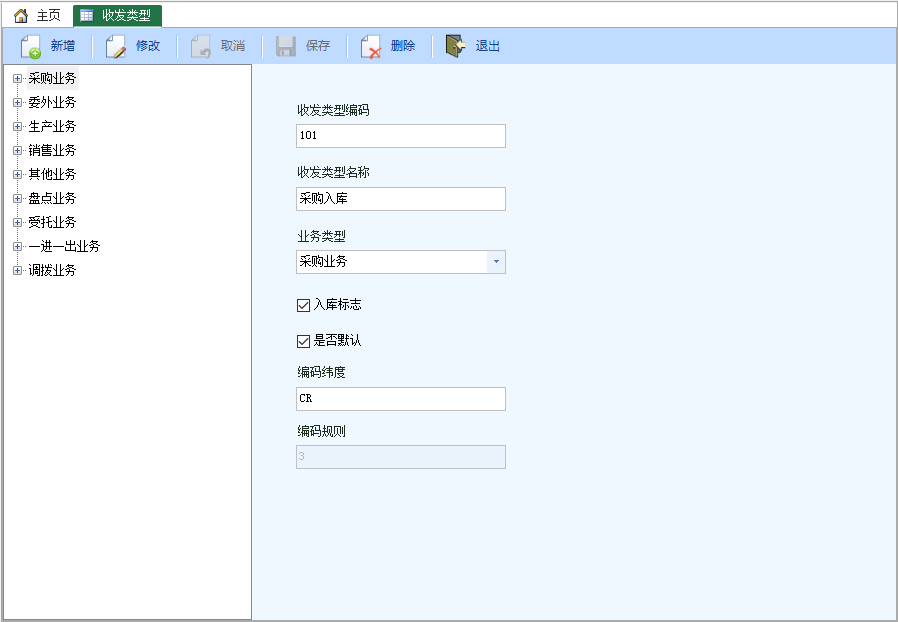Click the 新增 text label
The height and width of the screenshot is (622, 898).
pos(63,46)
